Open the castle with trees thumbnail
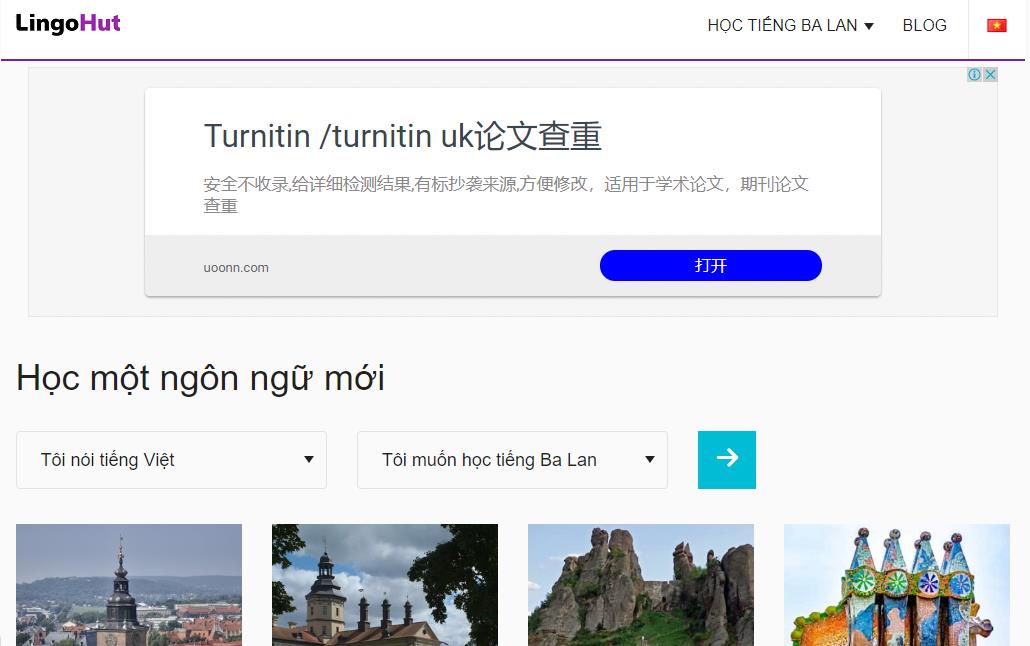Screen dimensions: 1030x646 pyautogui.click(x=385, y=585)
